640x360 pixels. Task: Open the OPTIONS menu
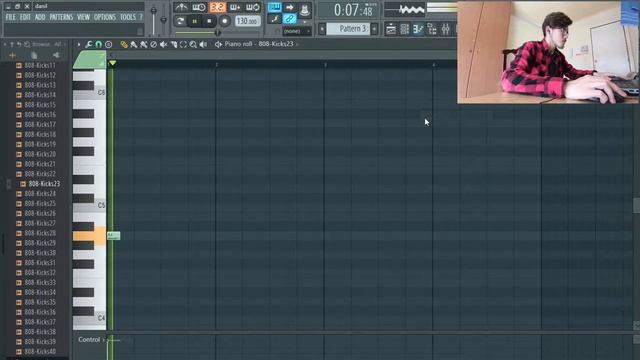tap(105, 17)
